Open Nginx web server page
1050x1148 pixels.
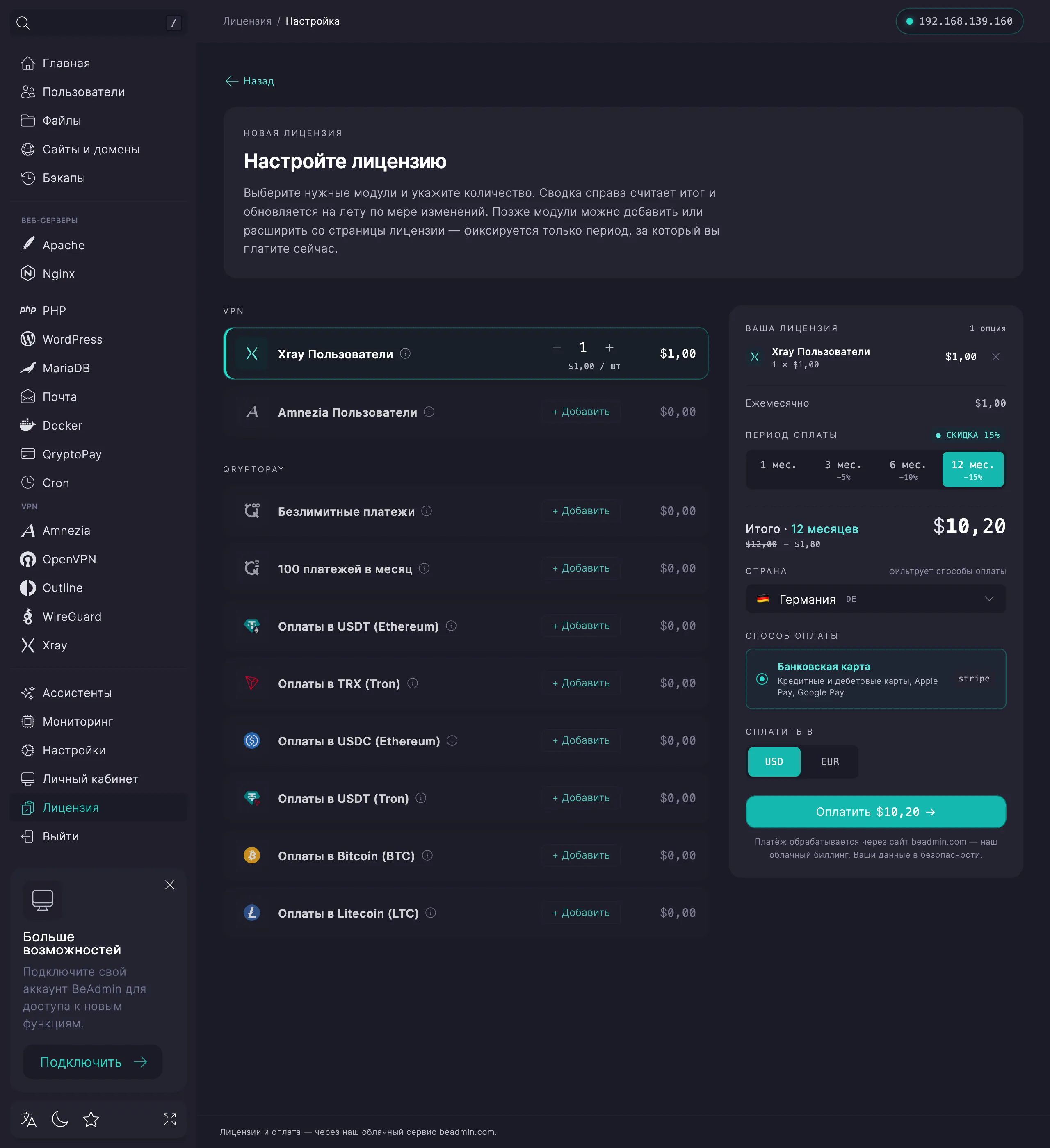(98, 274)
